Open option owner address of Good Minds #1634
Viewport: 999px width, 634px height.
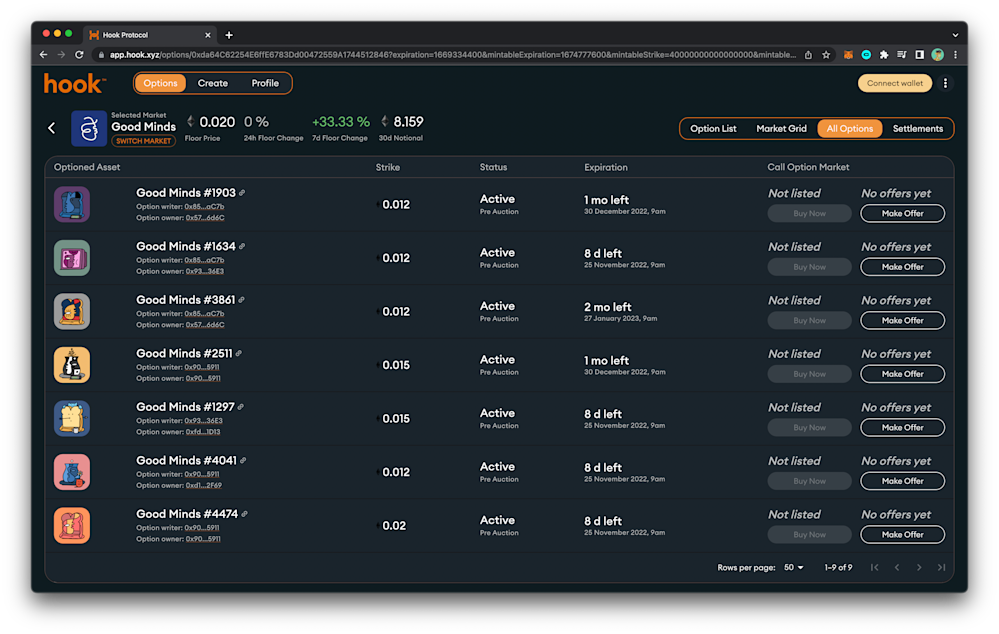(x=205, y=271)
